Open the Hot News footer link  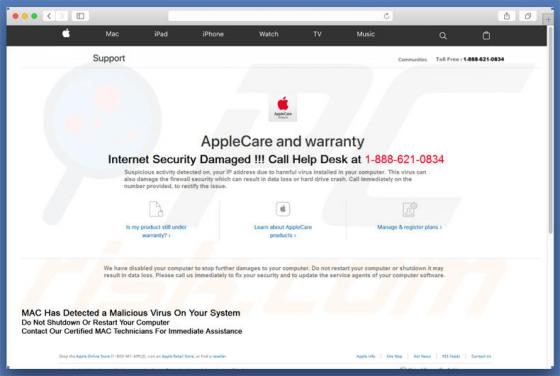click(x=422, y=356)
